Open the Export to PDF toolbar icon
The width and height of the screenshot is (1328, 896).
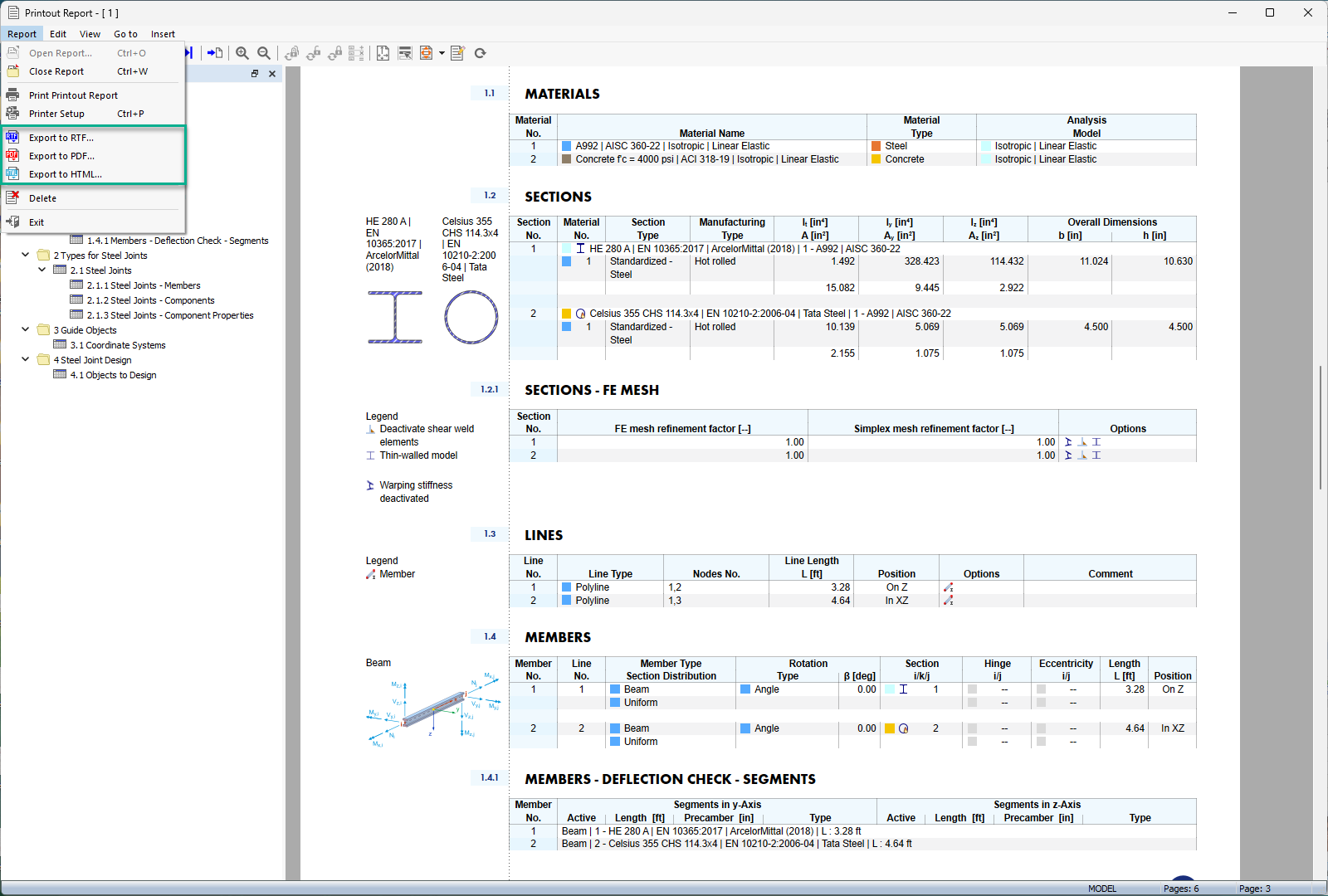pos(426,52)
